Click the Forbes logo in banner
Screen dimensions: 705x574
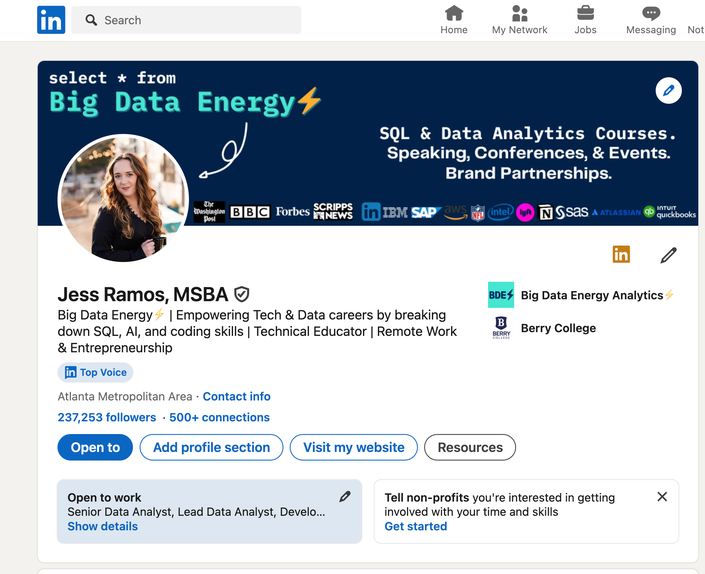coord(293,212)
